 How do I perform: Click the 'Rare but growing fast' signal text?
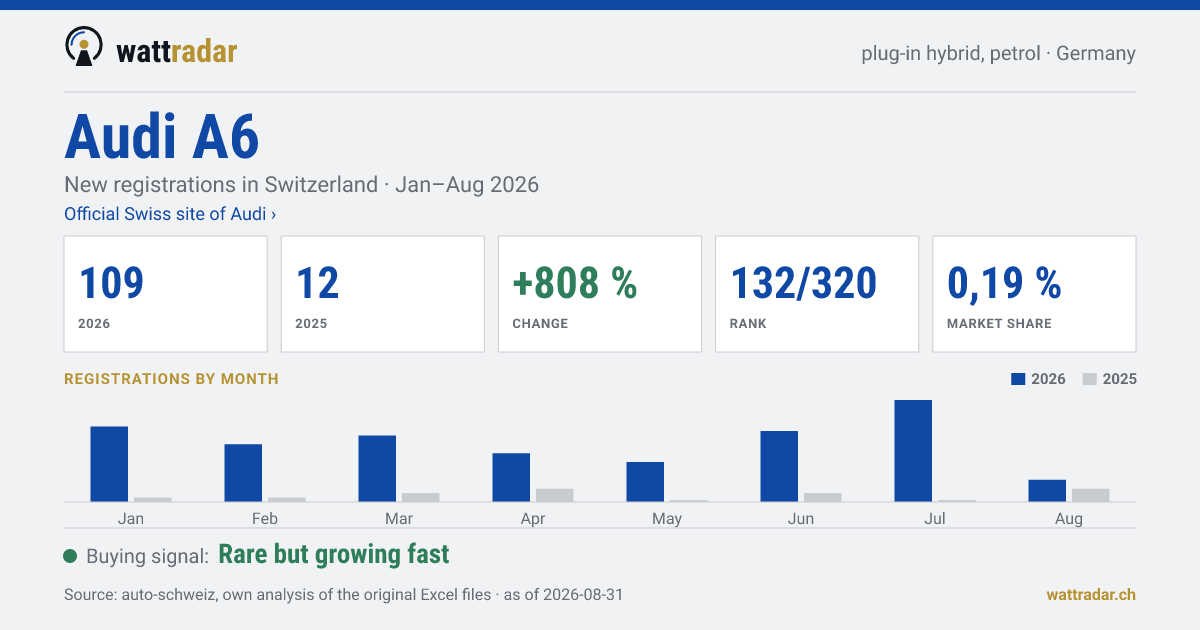click(x=334, y=555)
